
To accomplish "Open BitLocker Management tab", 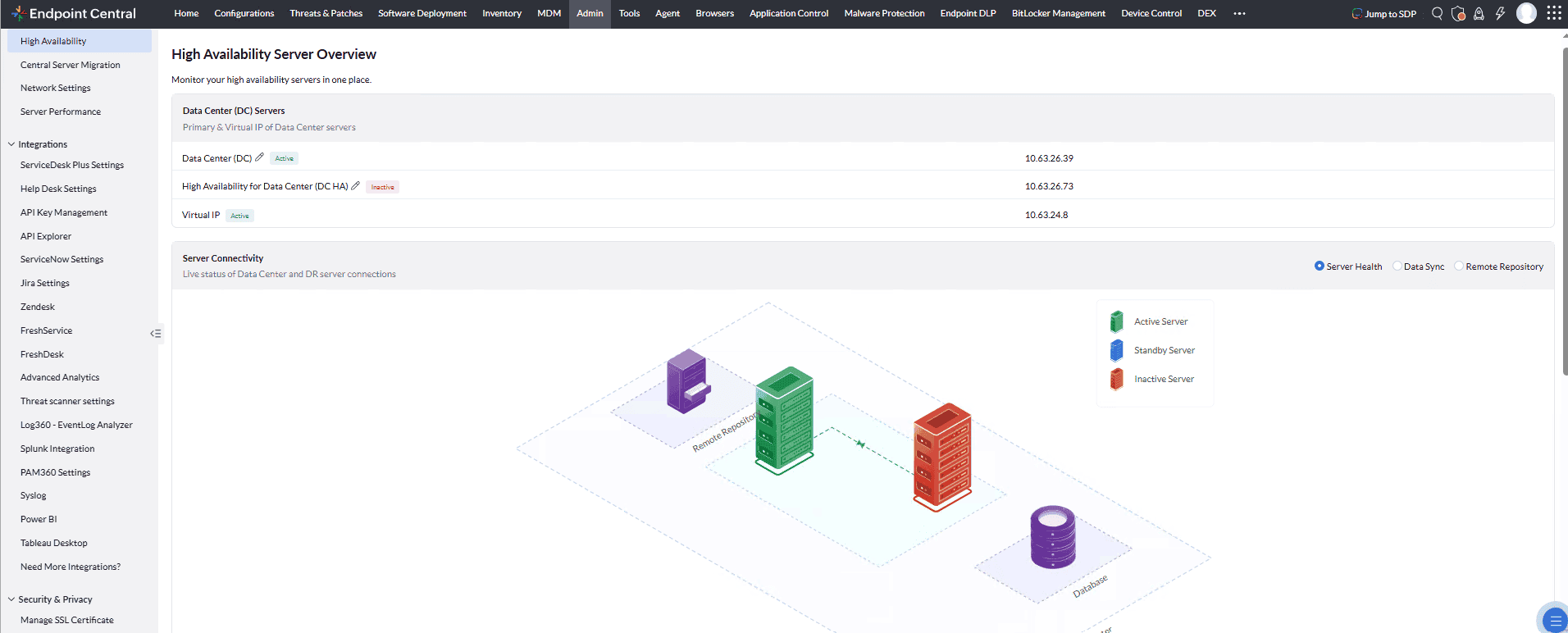I will point(1059,13).
